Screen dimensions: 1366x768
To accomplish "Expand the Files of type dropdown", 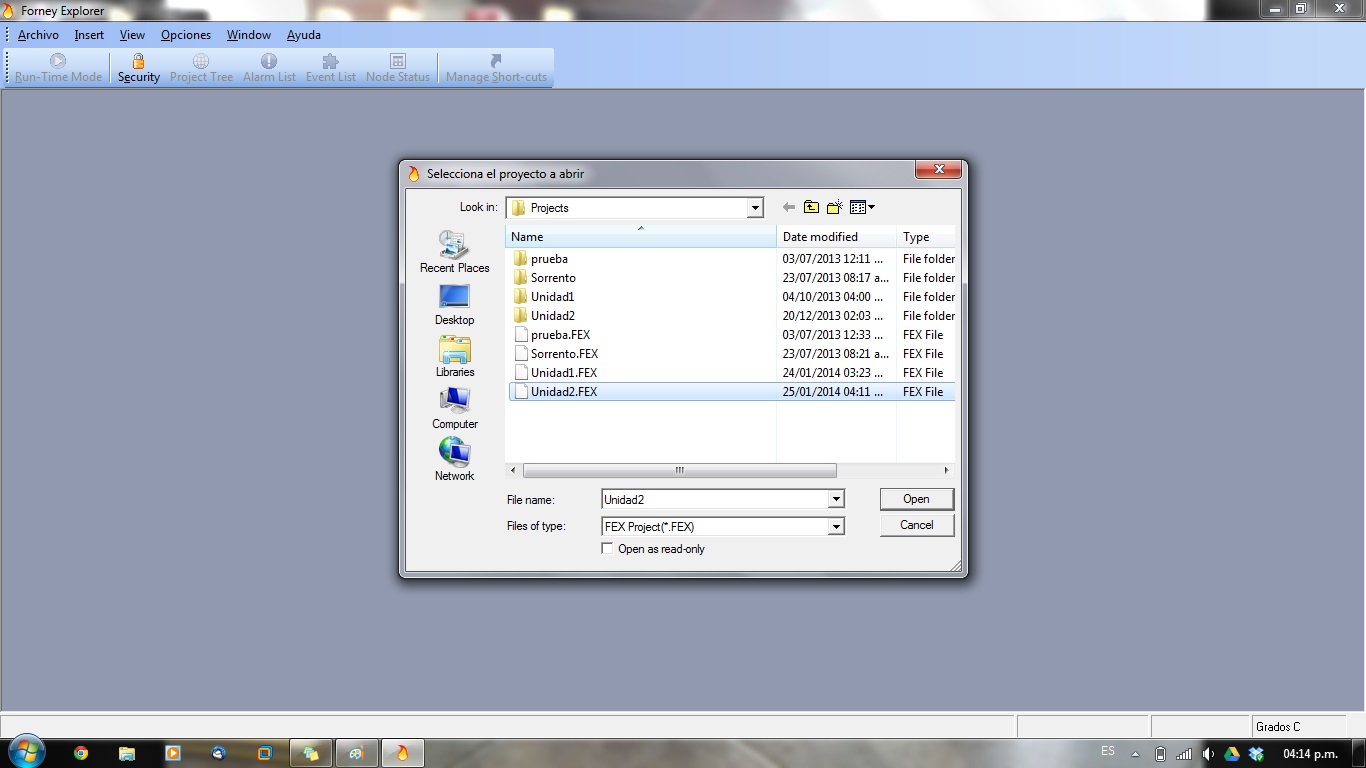I will pos(836,527).
